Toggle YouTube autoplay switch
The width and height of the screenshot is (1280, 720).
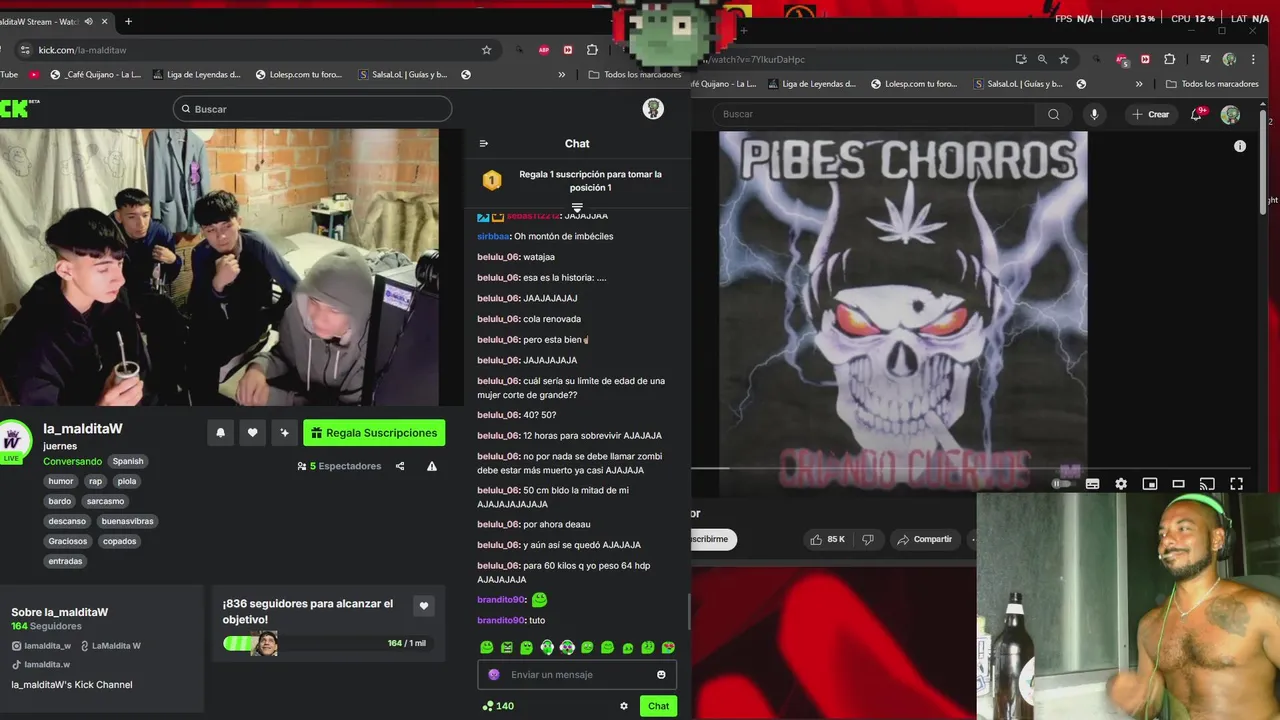coord(1061,484)
